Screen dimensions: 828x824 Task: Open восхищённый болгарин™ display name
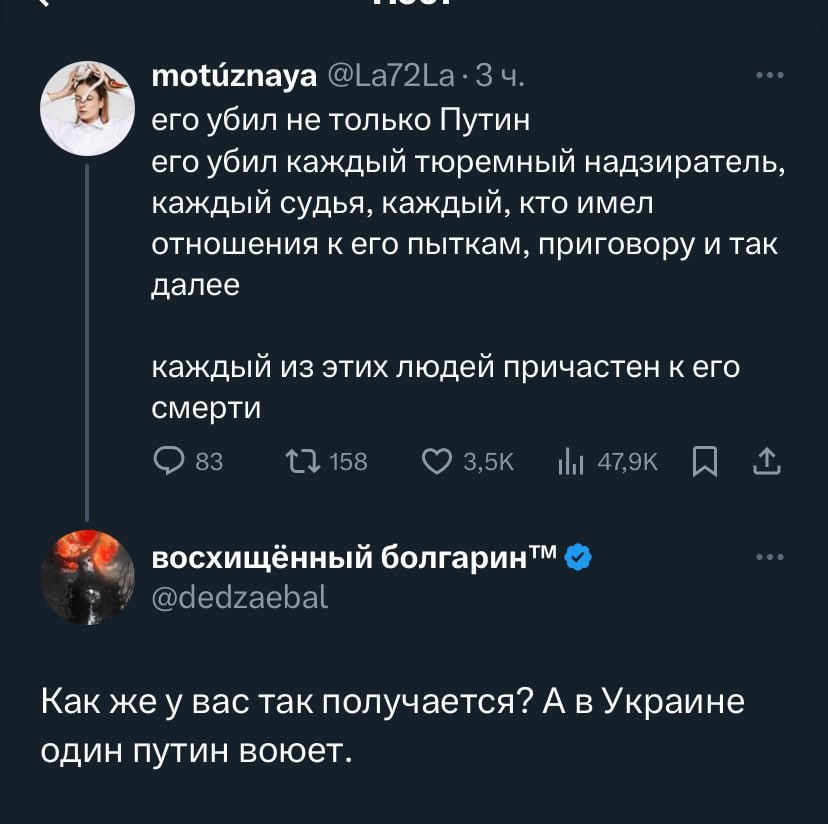[x=355, y=557]
